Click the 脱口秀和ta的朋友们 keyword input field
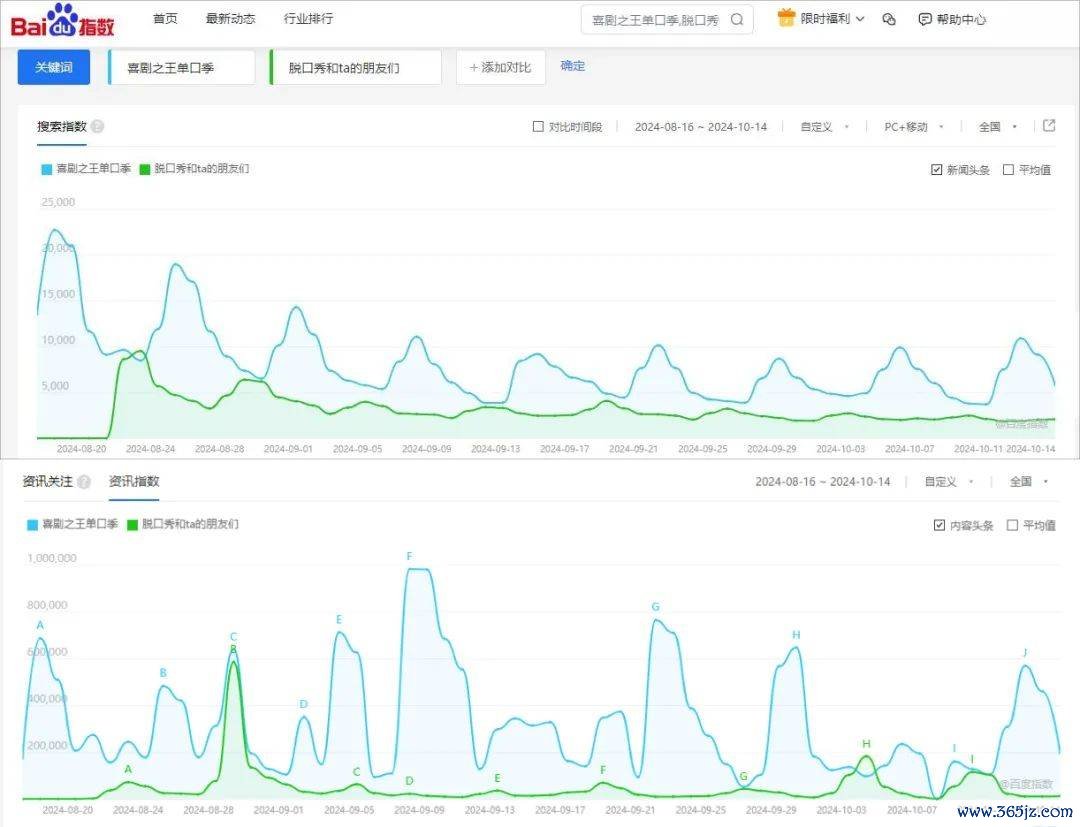The width and height of the screenshot is (1080, 827). tap(356, 68)
